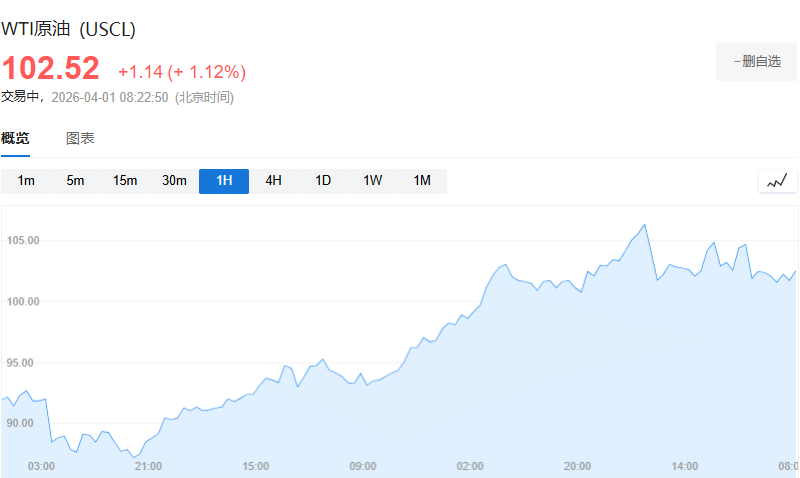Click the current price 102.52

pyautogui.click(x=50, y=69)
